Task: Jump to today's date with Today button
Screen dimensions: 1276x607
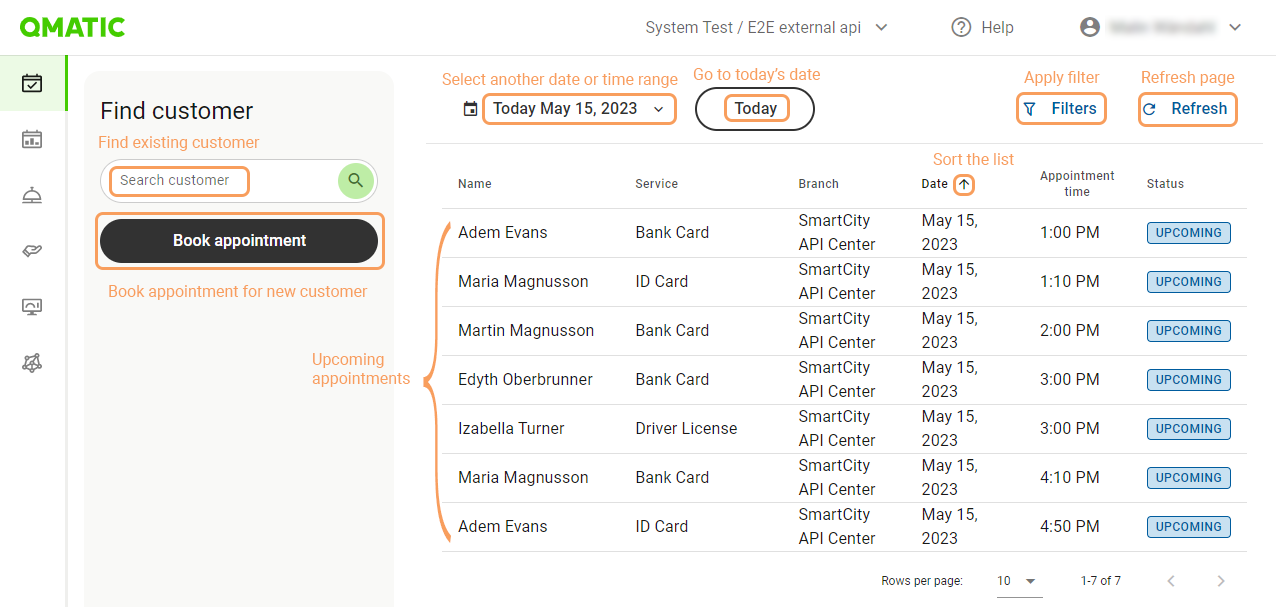Action: tap(755, 109)
